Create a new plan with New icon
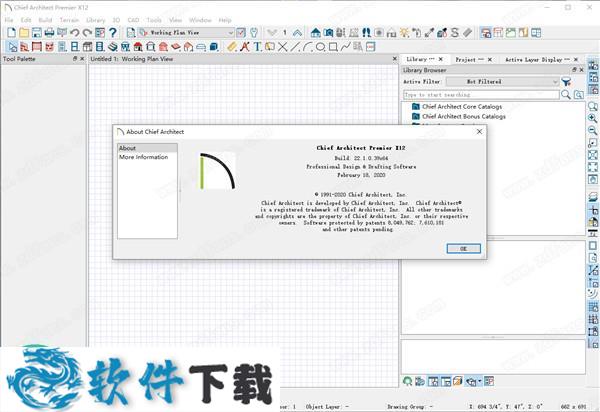Image resolution: width=600 pixels, height=412 pixels. tap(11, 33)
